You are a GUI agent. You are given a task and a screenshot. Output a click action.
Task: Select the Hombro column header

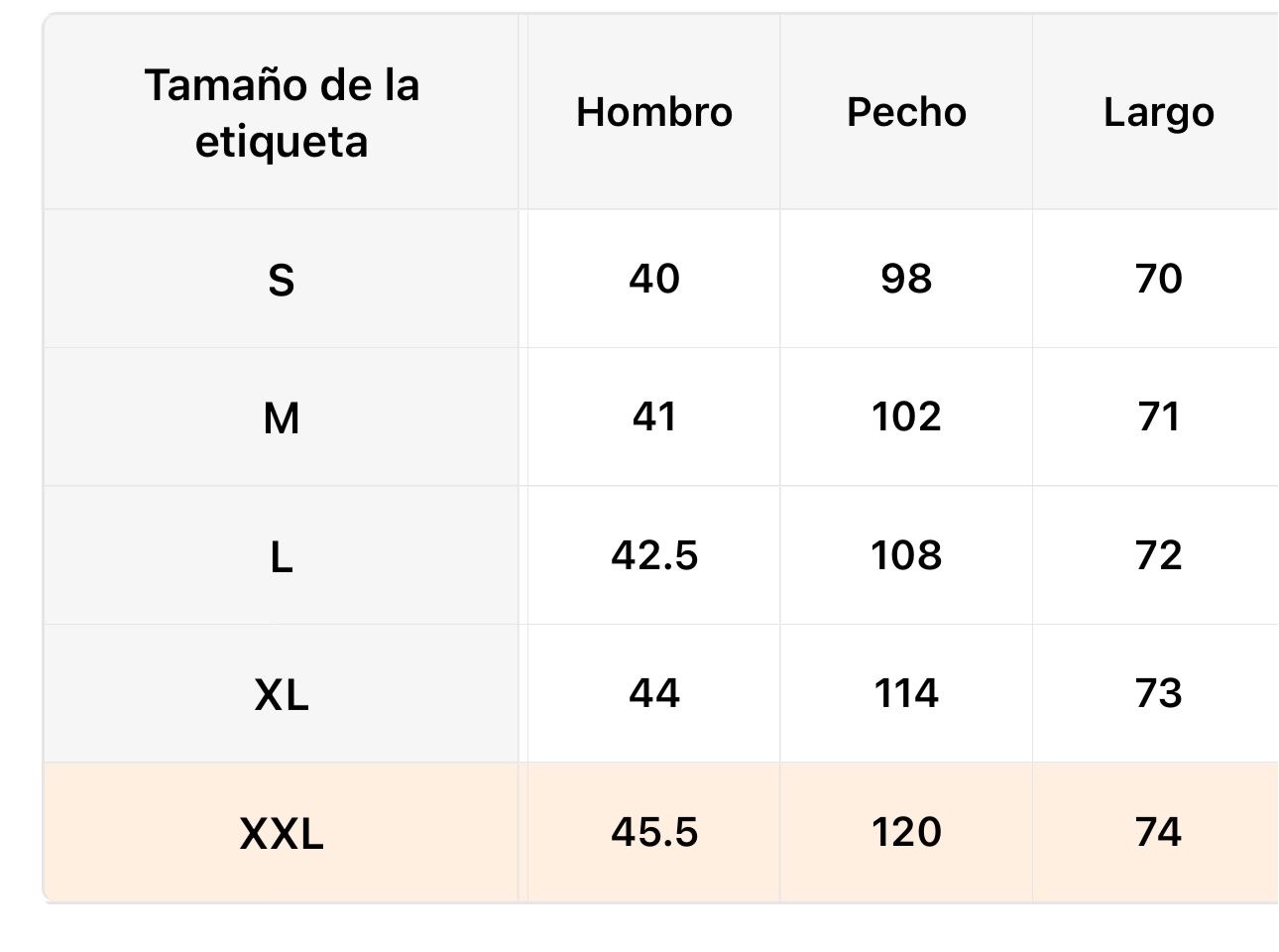654,112
